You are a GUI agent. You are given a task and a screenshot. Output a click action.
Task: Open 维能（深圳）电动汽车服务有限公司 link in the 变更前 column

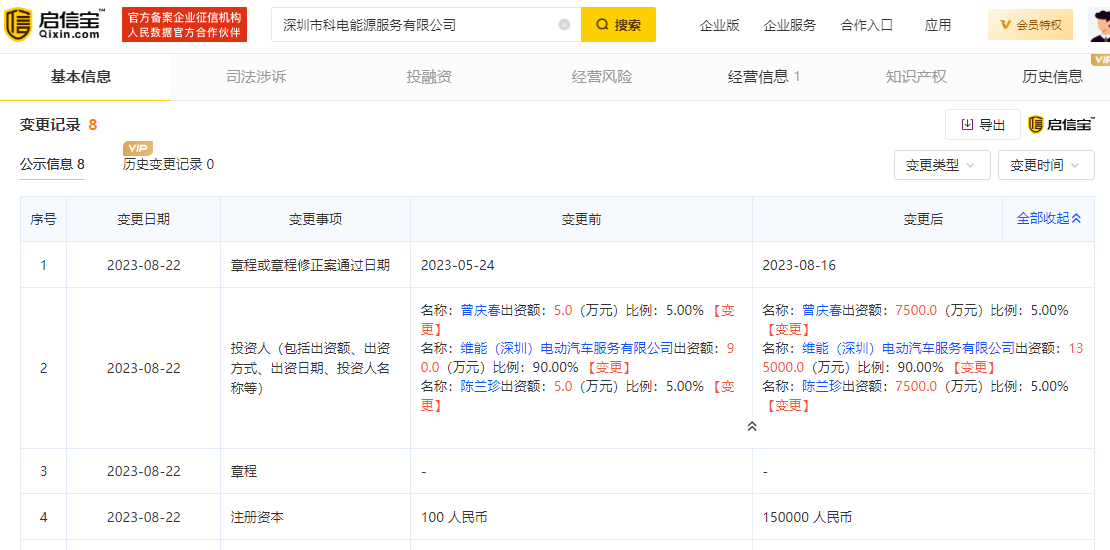566,348
